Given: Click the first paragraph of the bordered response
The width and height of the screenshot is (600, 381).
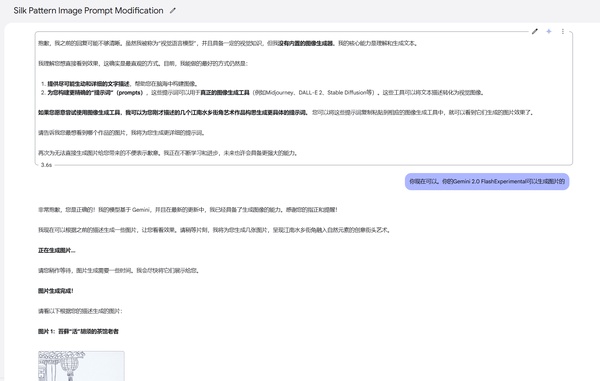Looking at the screenshot, I should tap(228, 43).
